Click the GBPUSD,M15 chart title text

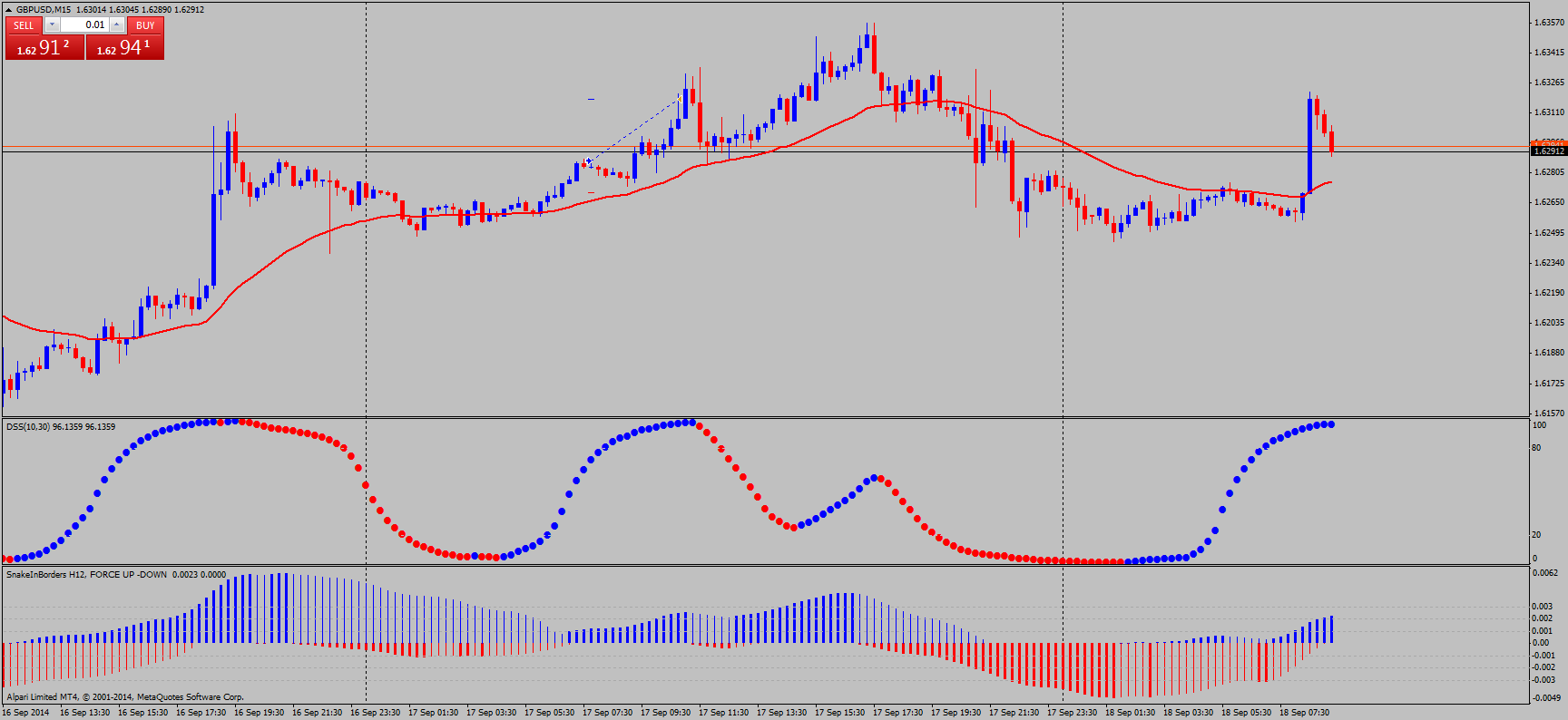point(44,10)
